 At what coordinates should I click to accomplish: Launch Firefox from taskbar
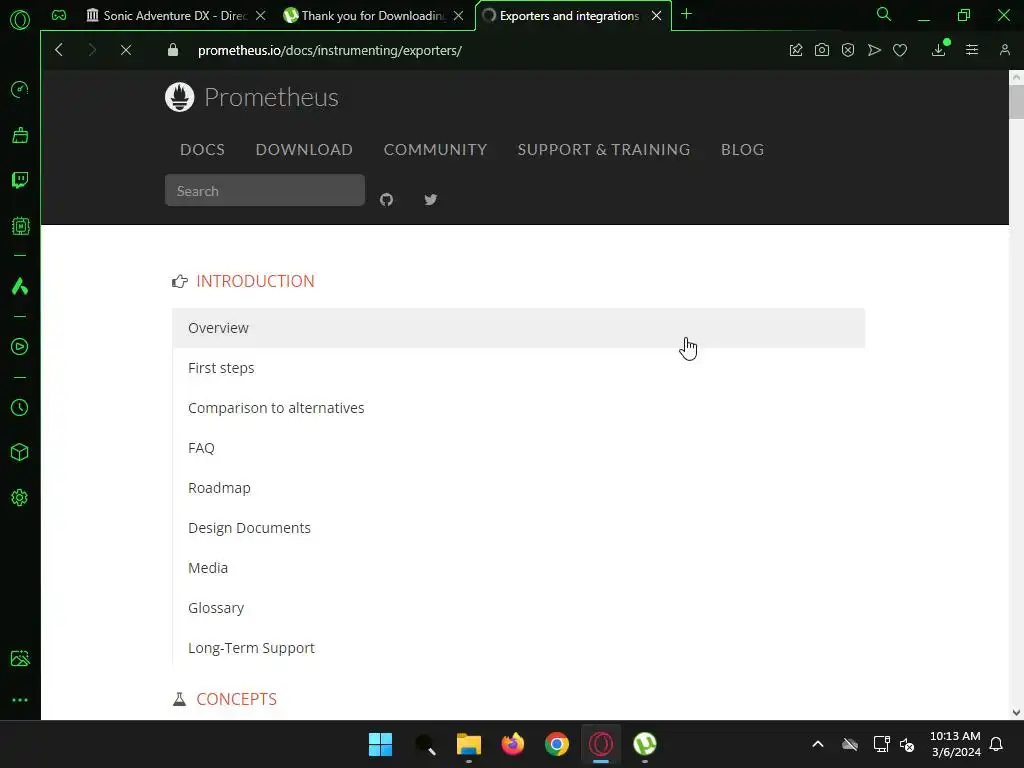(513, 744)
